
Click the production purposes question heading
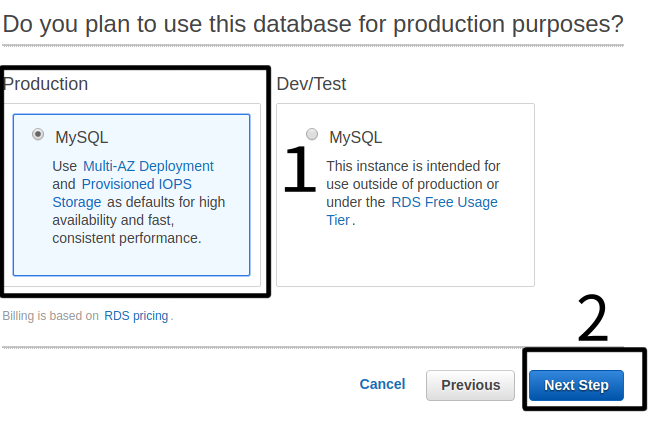[313, 23]
